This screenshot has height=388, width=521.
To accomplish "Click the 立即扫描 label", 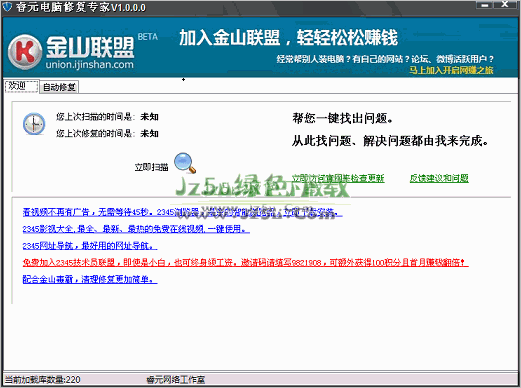I will (x=151, y=167).
